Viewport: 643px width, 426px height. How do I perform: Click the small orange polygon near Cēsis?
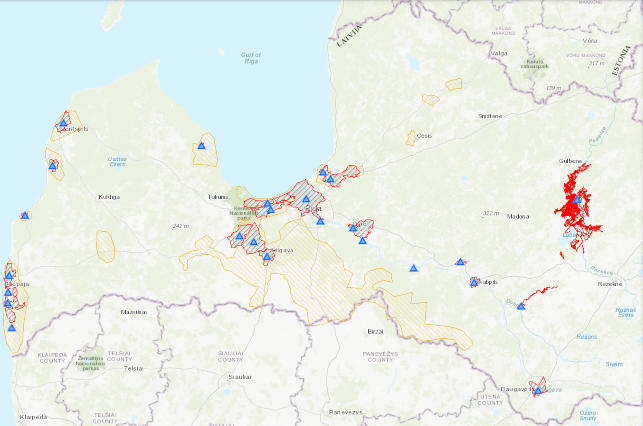coord(411,138)
